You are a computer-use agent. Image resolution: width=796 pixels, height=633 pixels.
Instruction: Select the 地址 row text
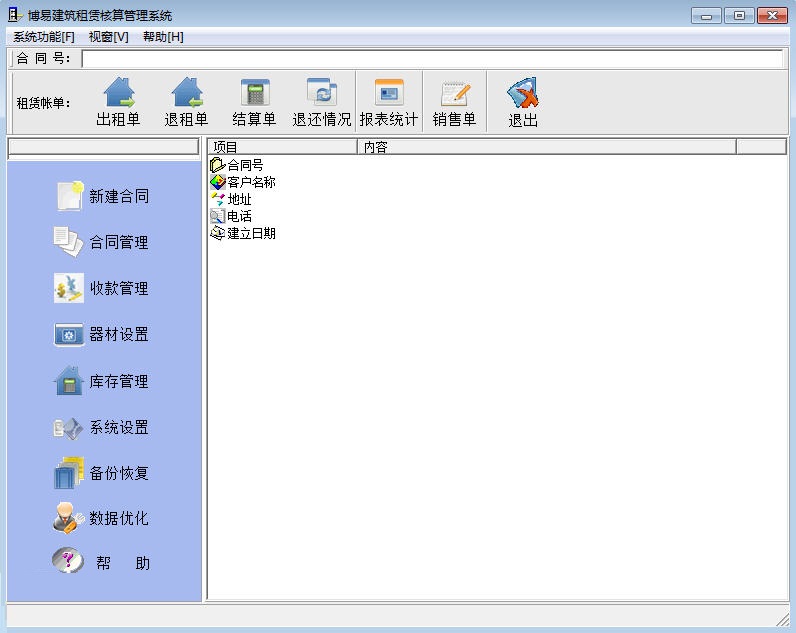click(239, 199)
